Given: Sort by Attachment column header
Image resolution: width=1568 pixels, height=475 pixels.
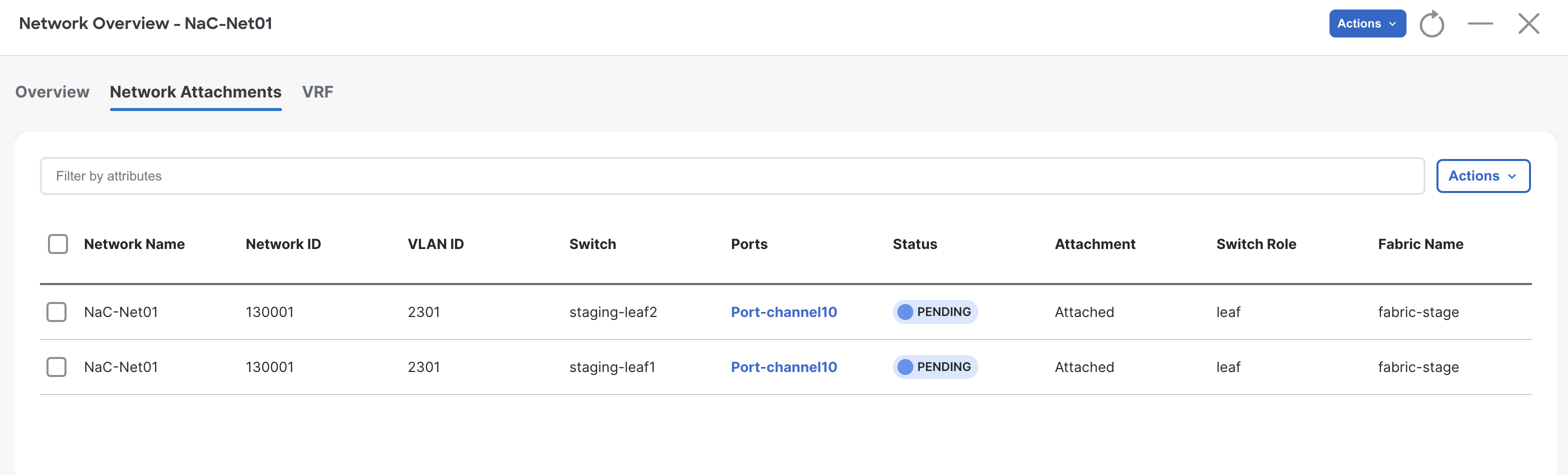Looking at the screenshot, I should [x=1095, y=244].
